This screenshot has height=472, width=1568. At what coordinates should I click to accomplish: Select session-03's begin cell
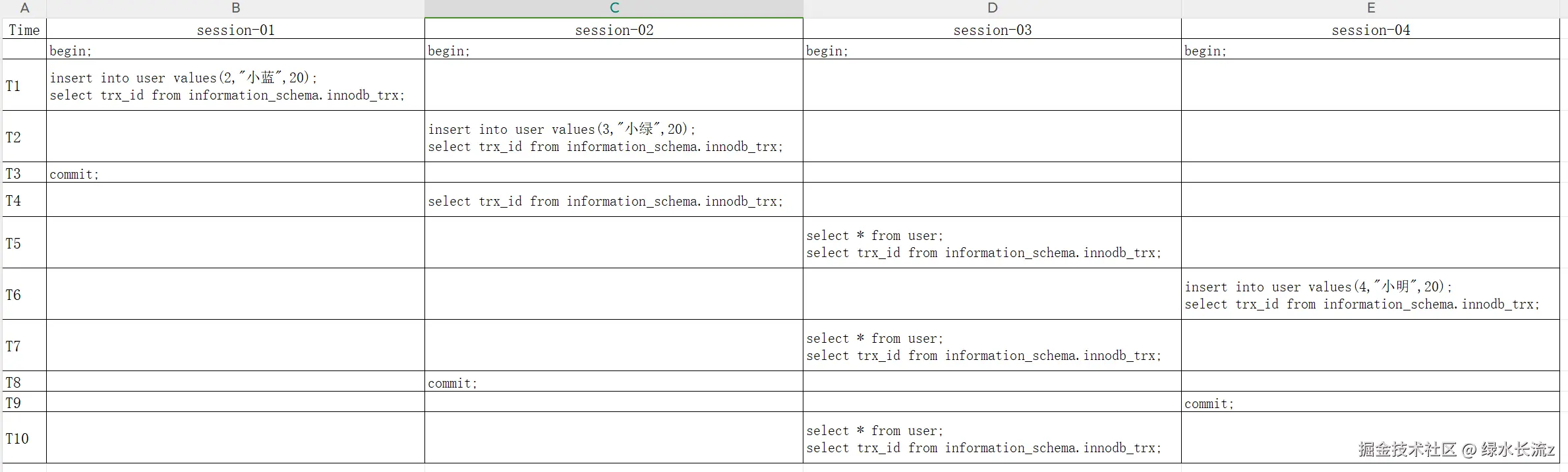(x=992, y=50)
